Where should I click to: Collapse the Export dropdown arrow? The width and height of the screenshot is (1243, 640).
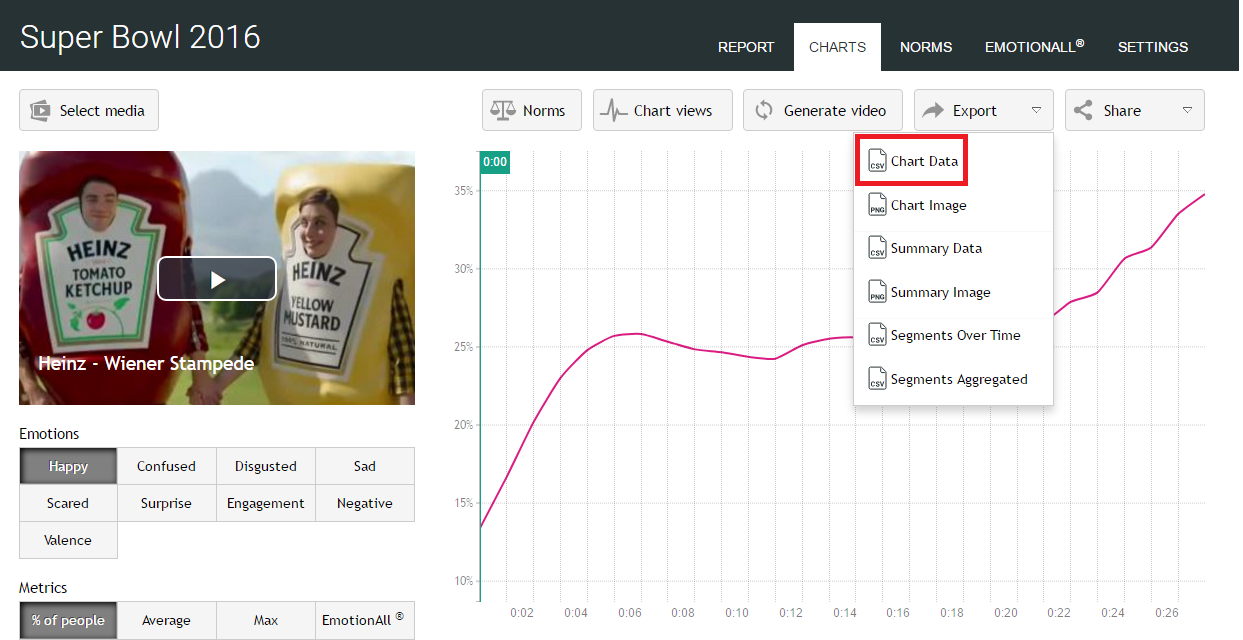1037,111
